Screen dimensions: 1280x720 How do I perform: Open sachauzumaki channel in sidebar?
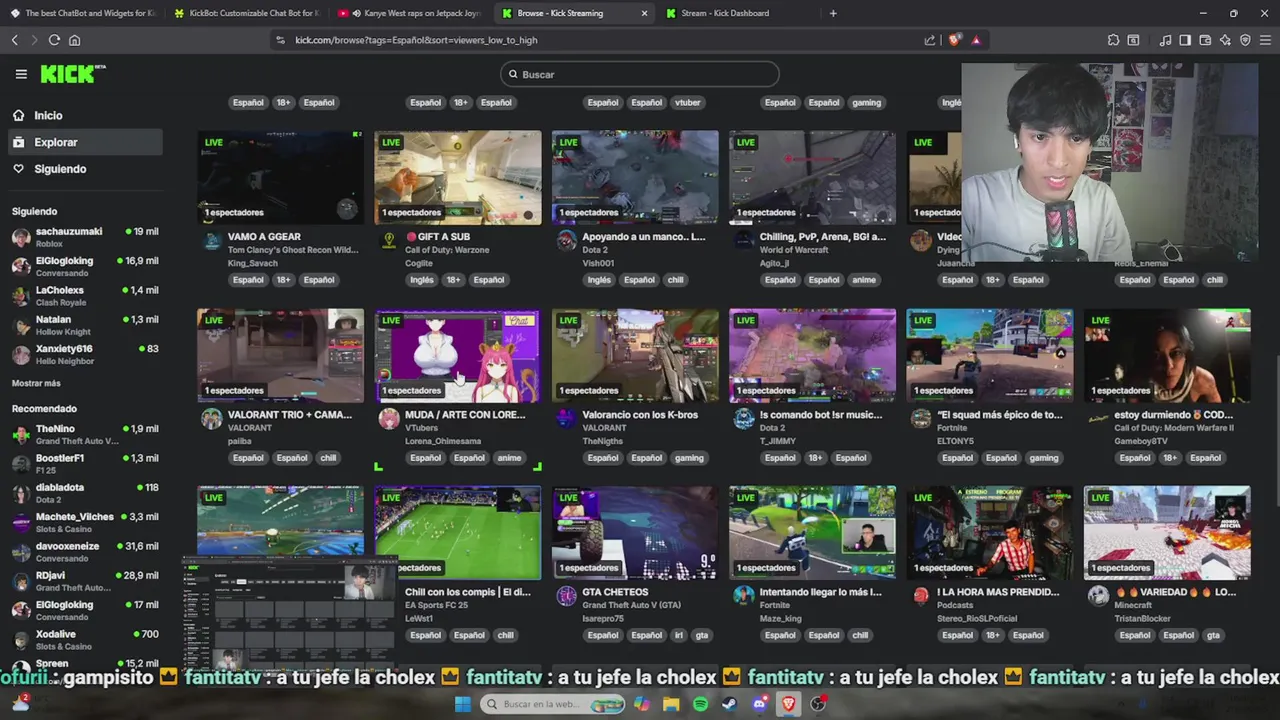click(85, 237)
